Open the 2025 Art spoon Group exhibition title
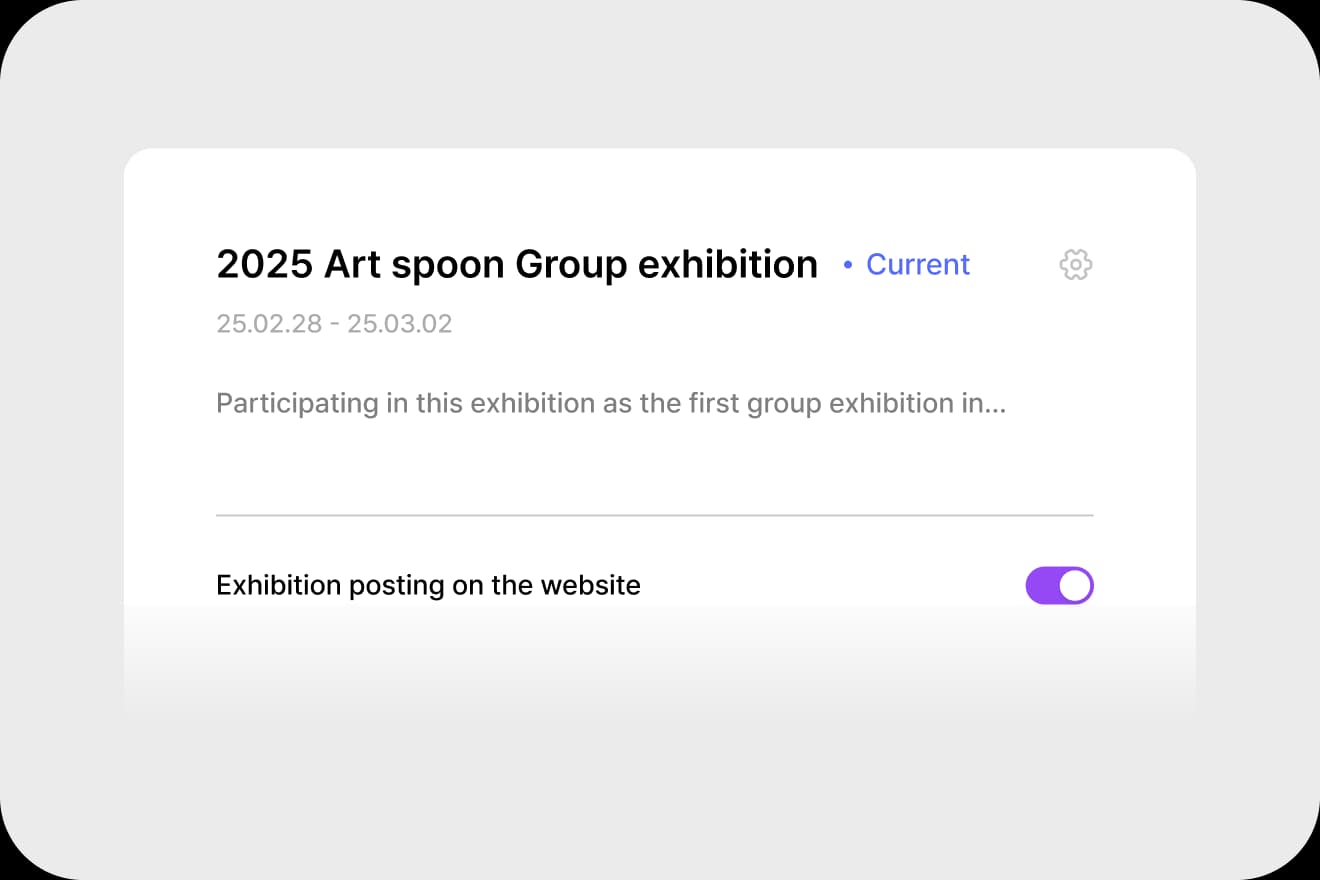The height and width of the screenshot is (880, 1320). point(516,265)
